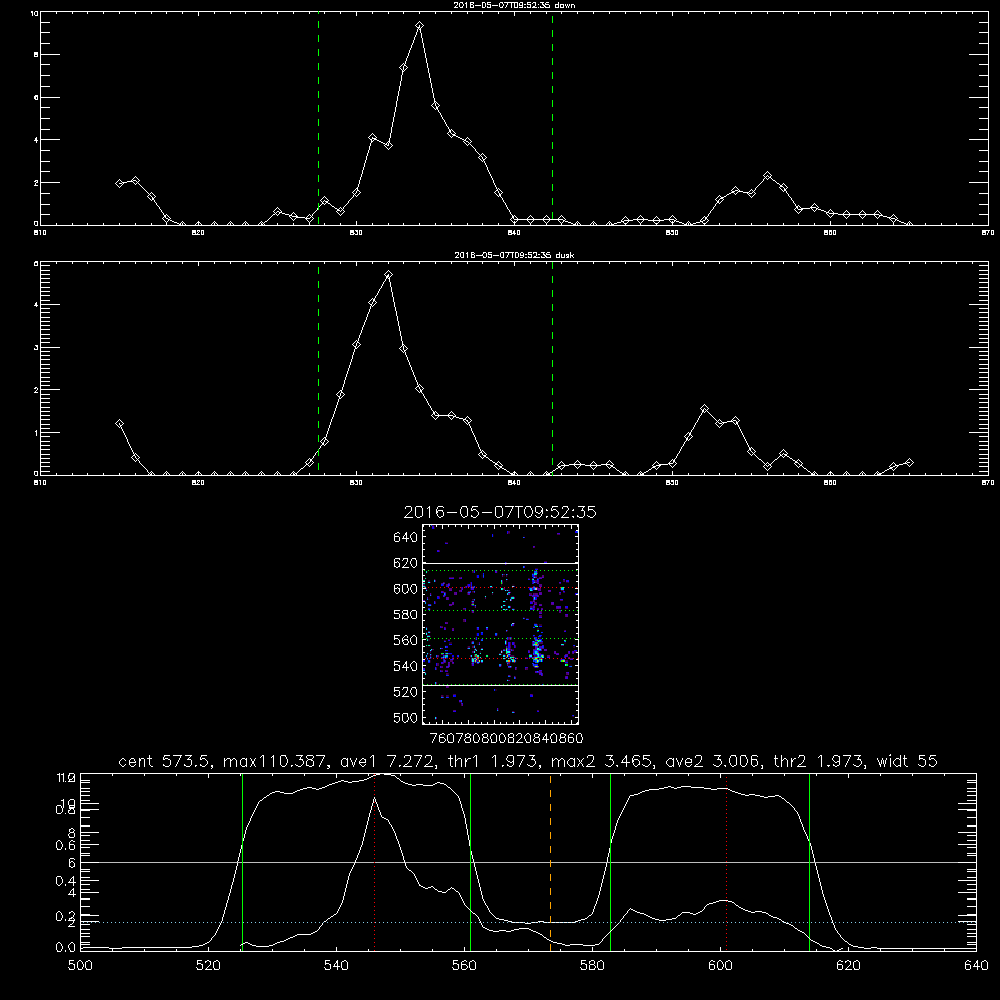Image resolution: width=1000 pixels, height=1000 pixels.
Task: Click the 600 label on bottom plot x-axis
Action: pyautogui.click(x=720, y=966)
